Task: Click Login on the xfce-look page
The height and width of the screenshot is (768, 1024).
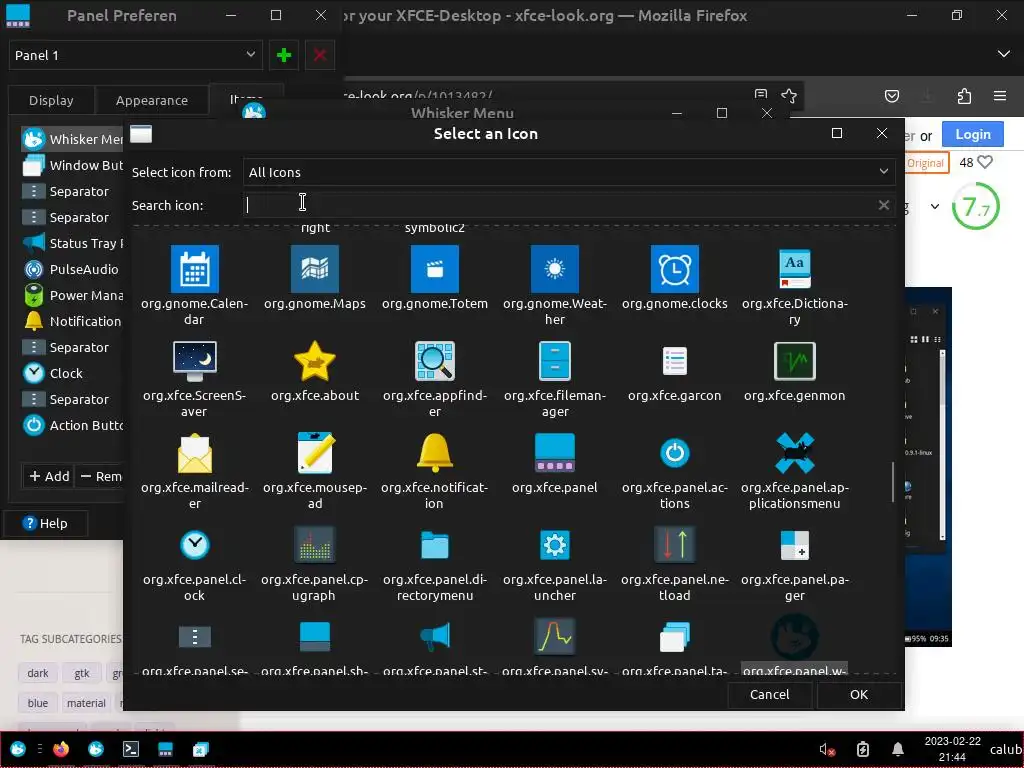Action: tap(972, 135)
